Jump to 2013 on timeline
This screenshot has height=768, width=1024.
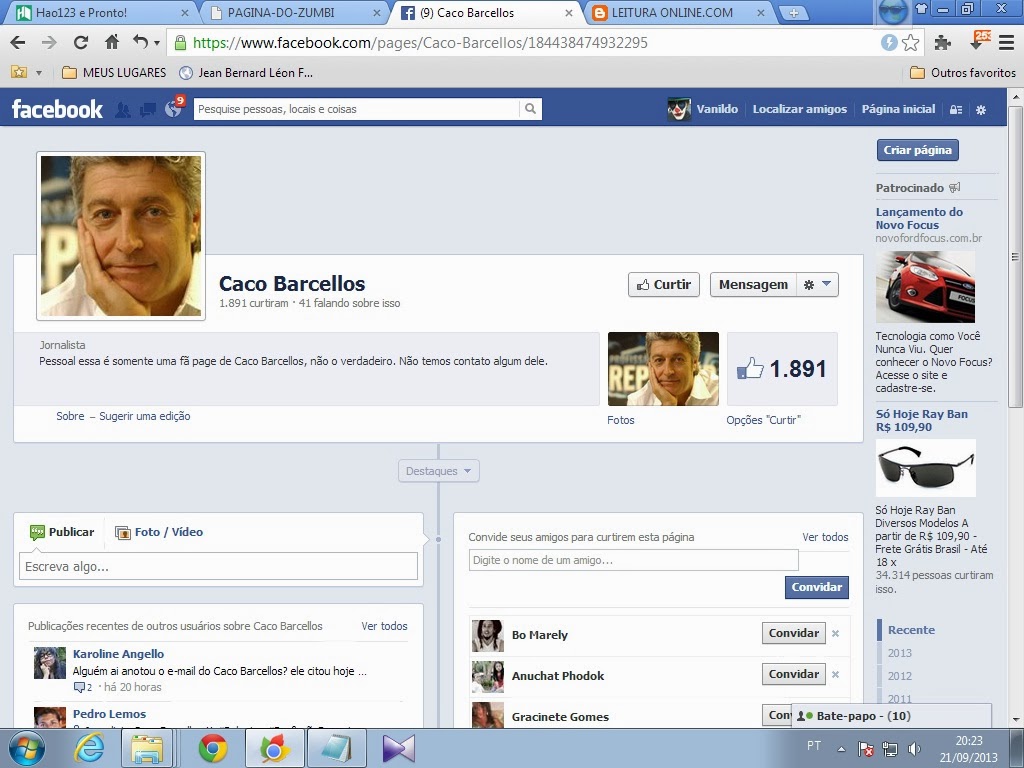899,653
